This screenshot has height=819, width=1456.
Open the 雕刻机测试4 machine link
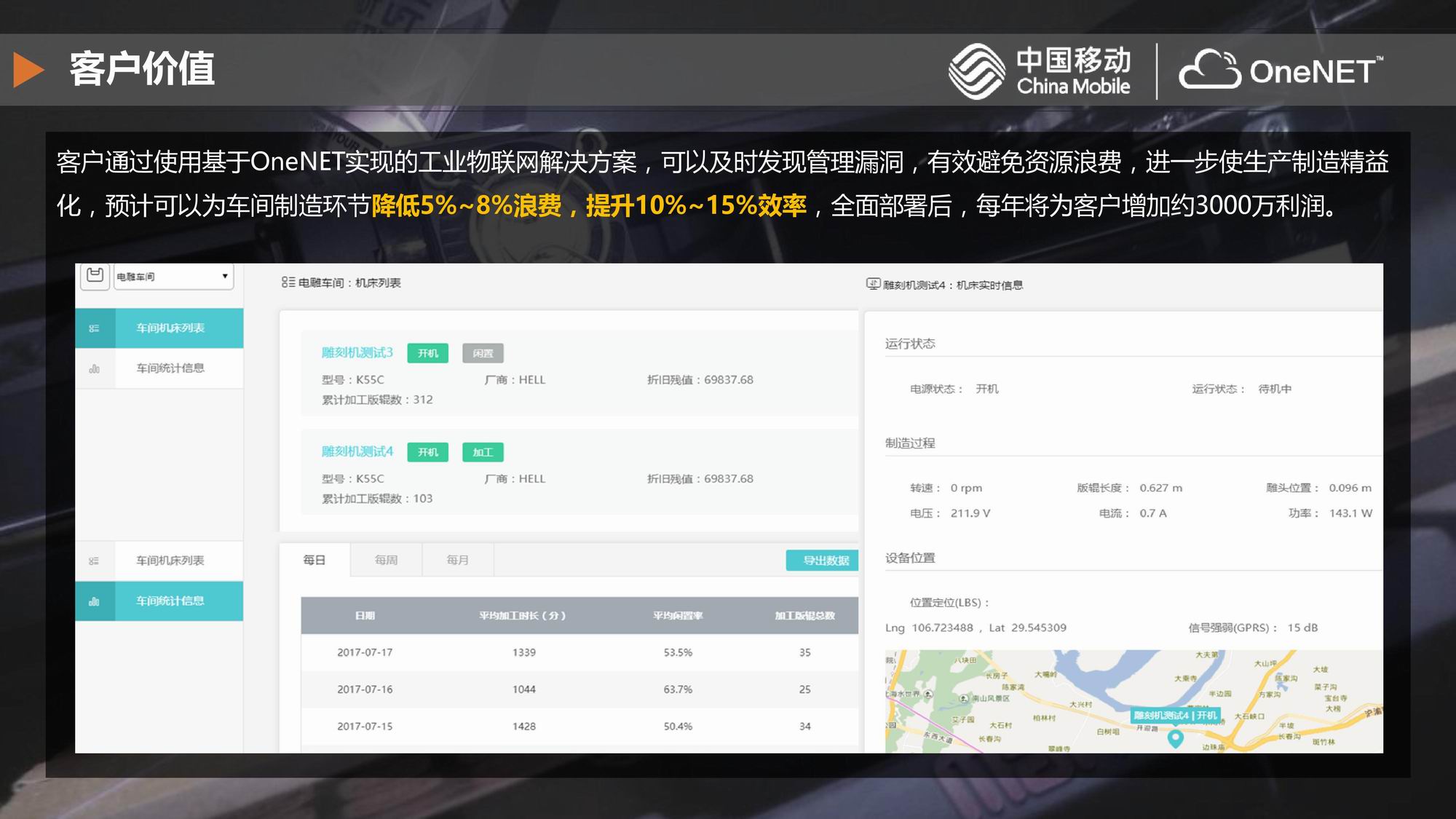357,451
